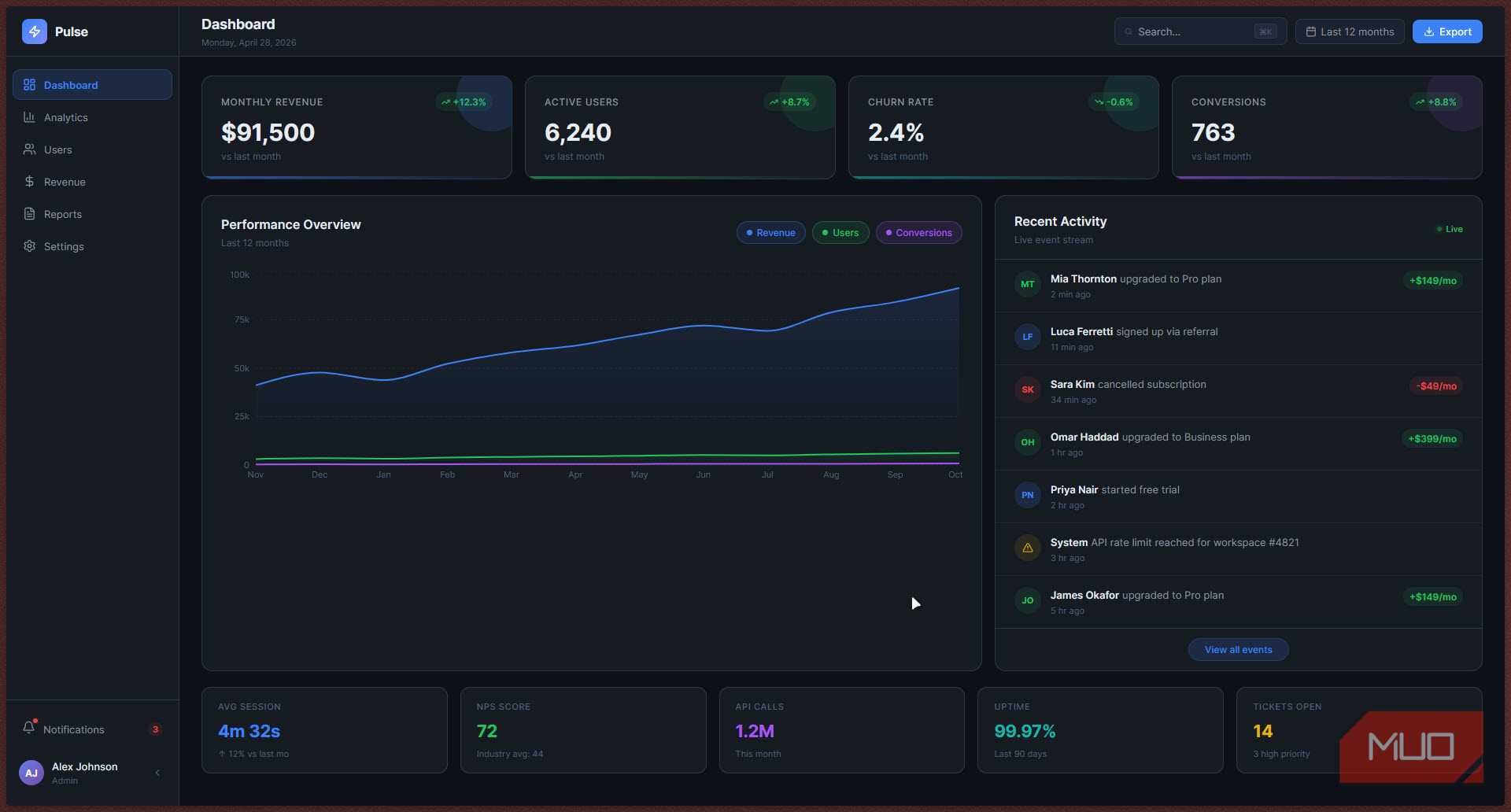Click the Avg Session 4m 32s card

[x=324, y=730]
